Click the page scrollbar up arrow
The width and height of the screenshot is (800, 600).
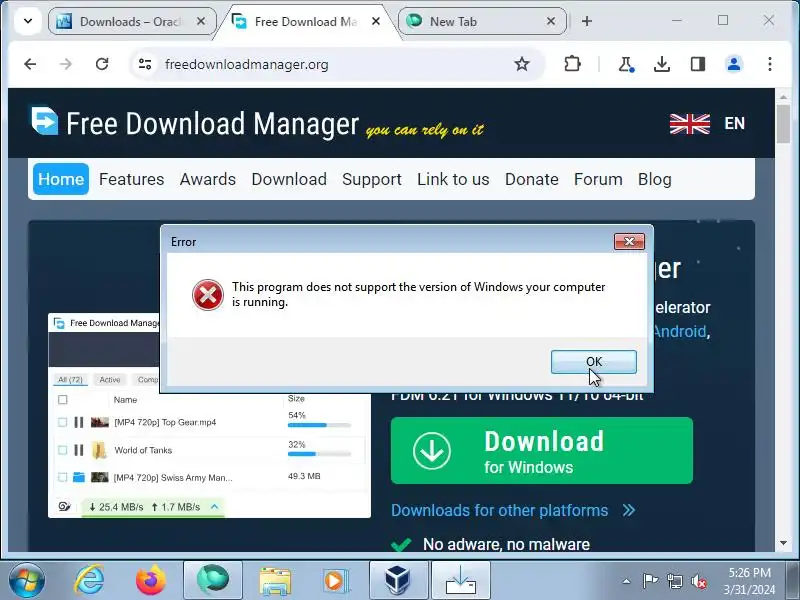[783, 96]
